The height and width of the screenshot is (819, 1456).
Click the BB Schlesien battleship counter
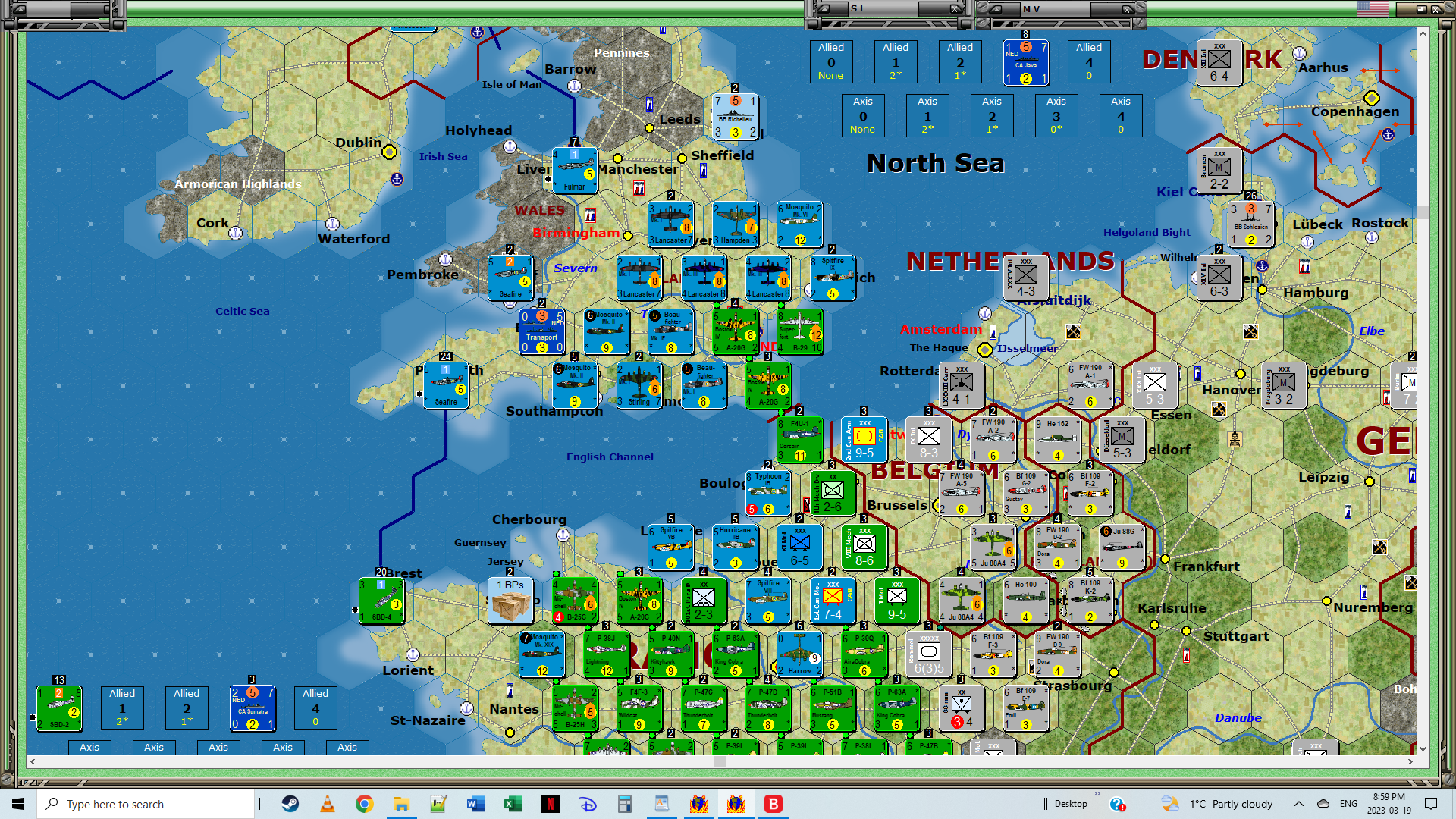1251,224
